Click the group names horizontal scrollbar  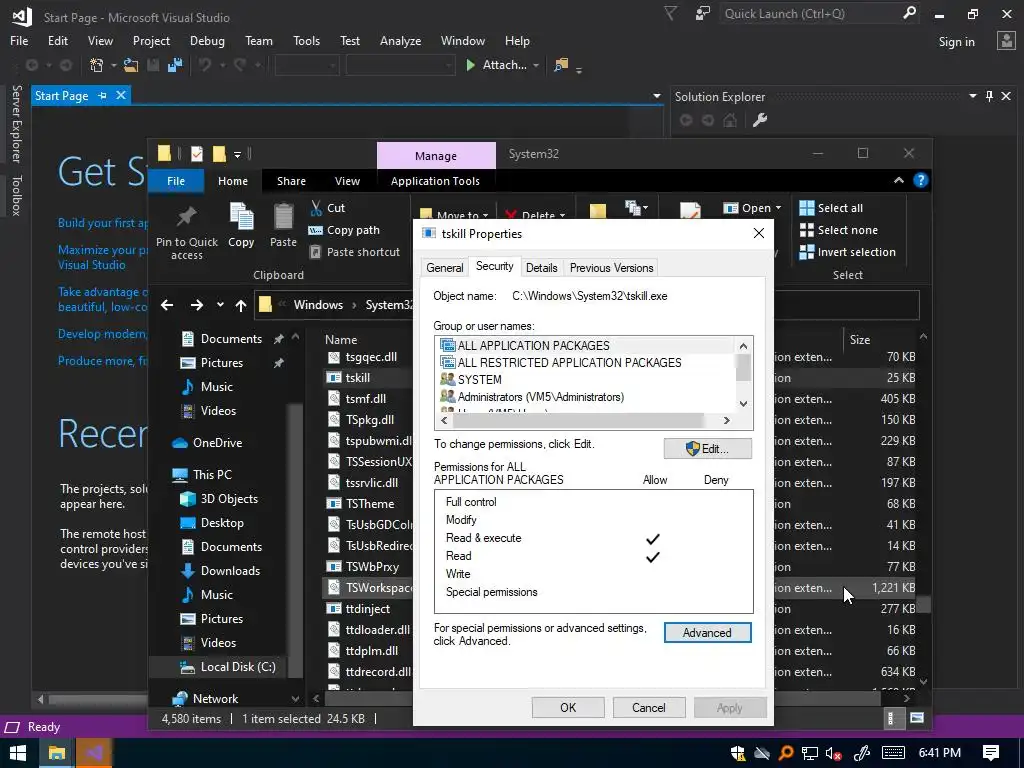point(585,421)
